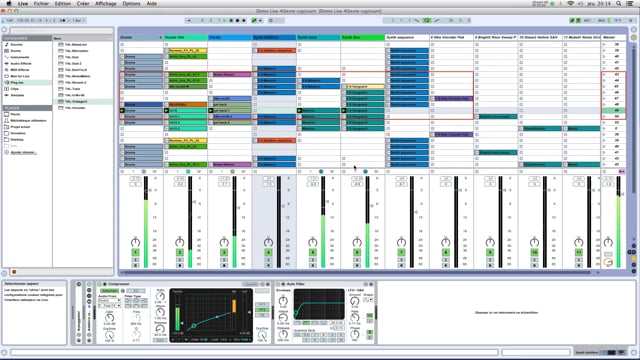Open the Edition menu

coord(63,3)
